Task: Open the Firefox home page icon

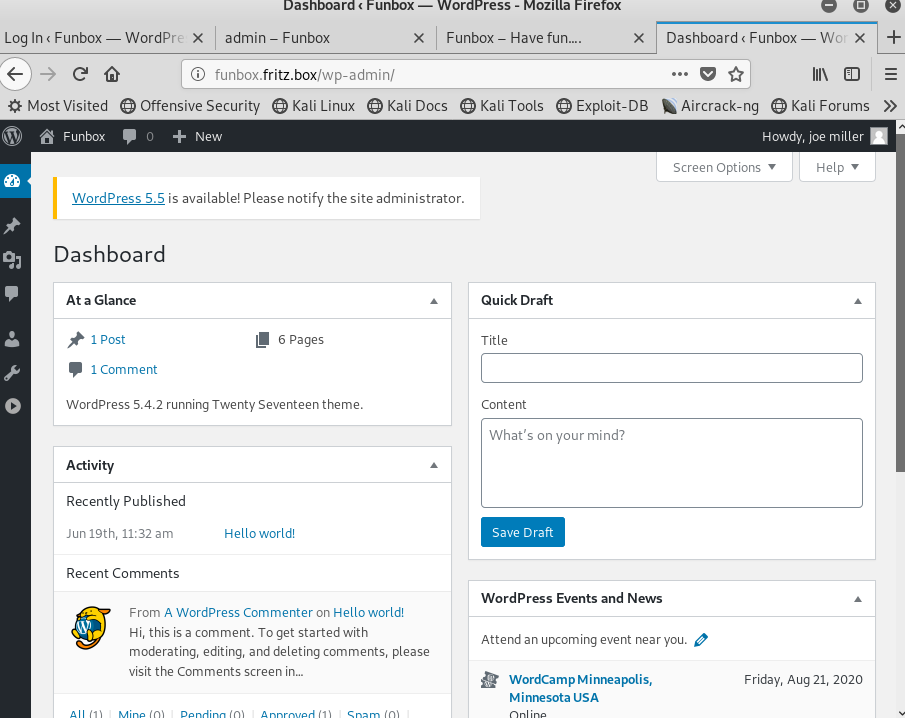Action: pyautogui.click(x=112, y=74)
